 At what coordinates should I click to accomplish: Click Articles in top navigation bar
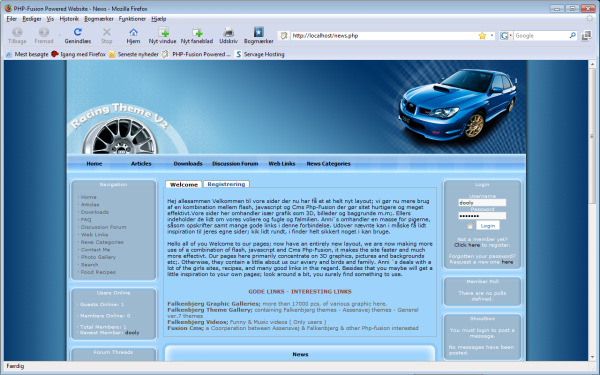point(141,163)
